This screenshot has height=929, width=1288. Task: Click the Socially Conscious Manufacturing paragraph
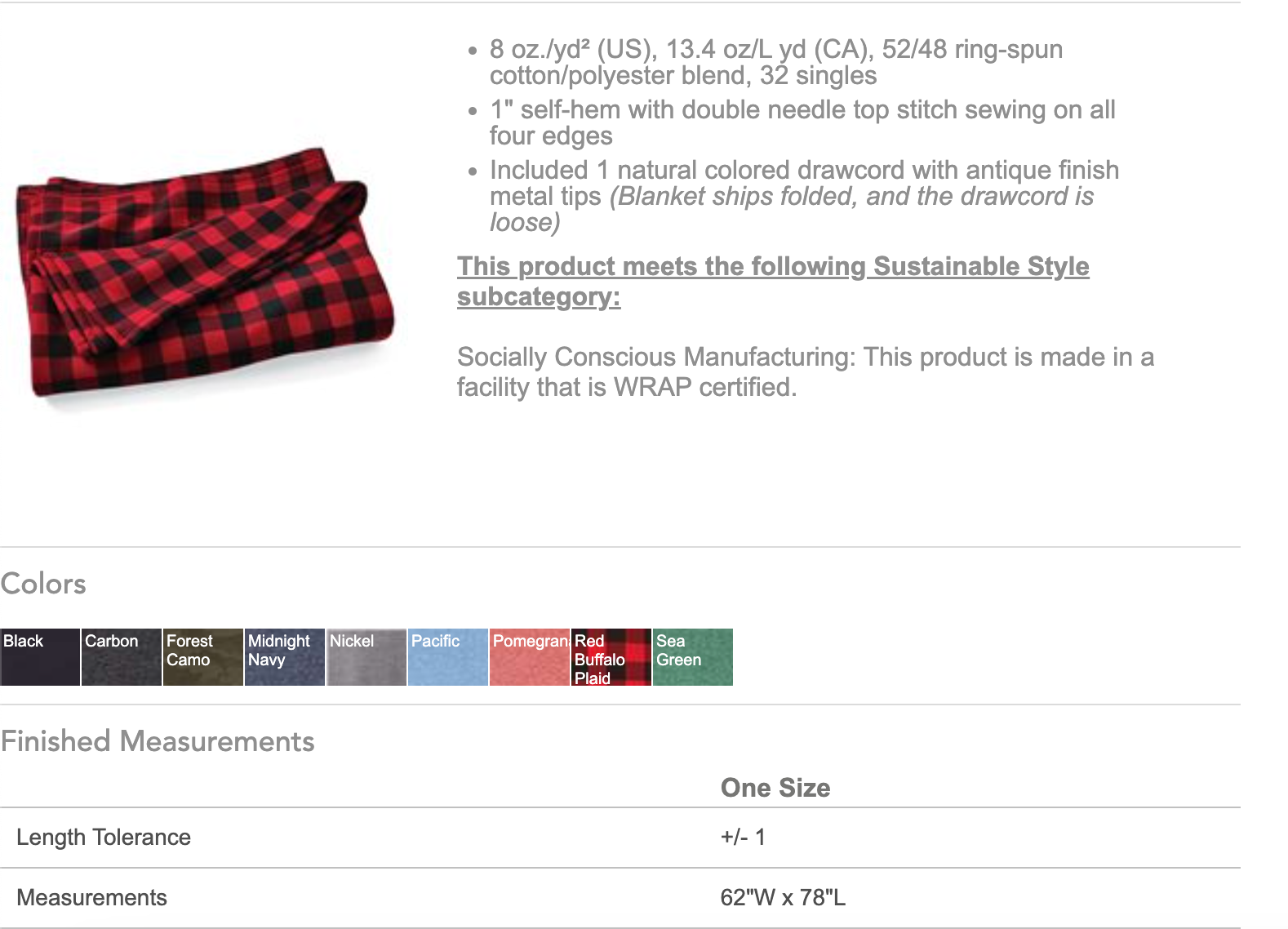coord(805,371)
